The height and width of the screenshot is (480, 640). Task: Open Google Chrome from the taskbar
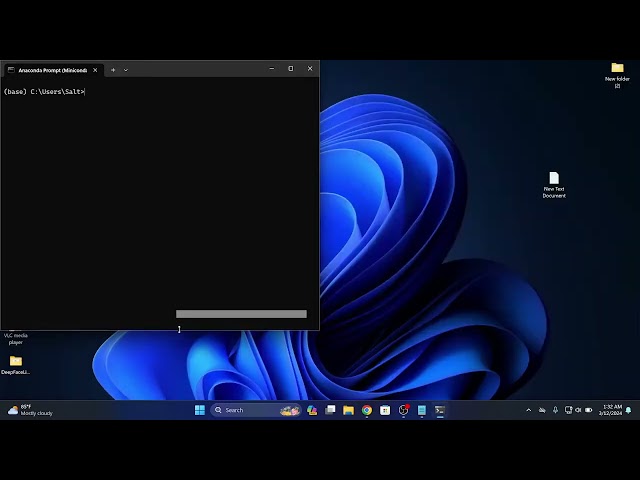pyautogui.click(x=367, y=410)
